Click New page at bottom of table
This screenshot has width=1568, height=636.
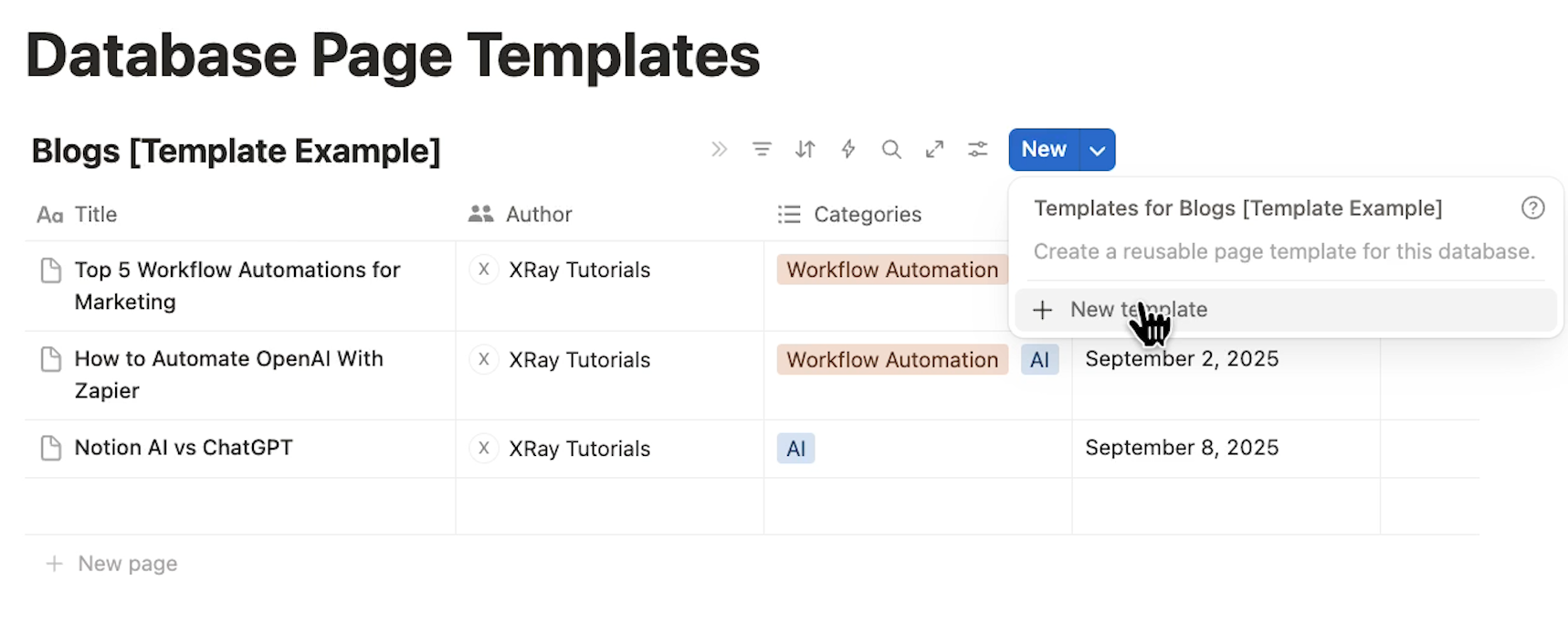[x=128, y=564]
